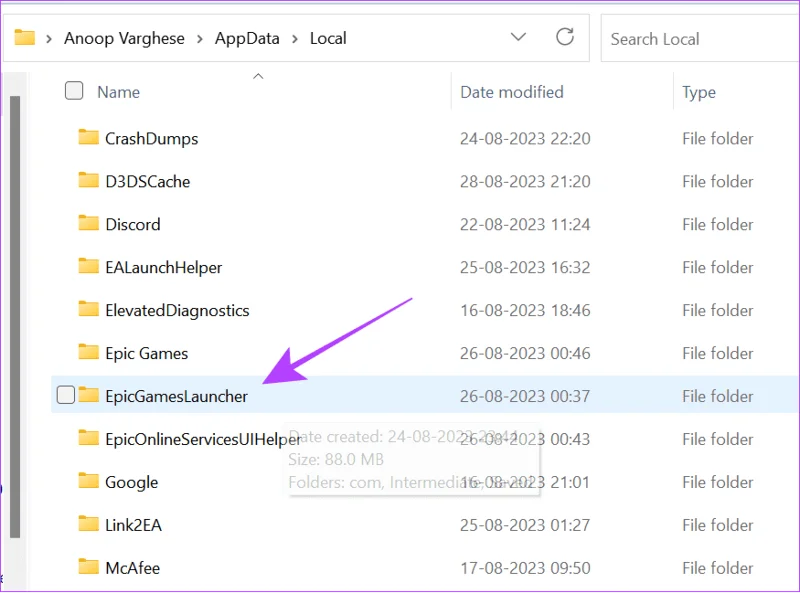Select the McAfee folder name
The image size is (800, 593).
point(133,568)
